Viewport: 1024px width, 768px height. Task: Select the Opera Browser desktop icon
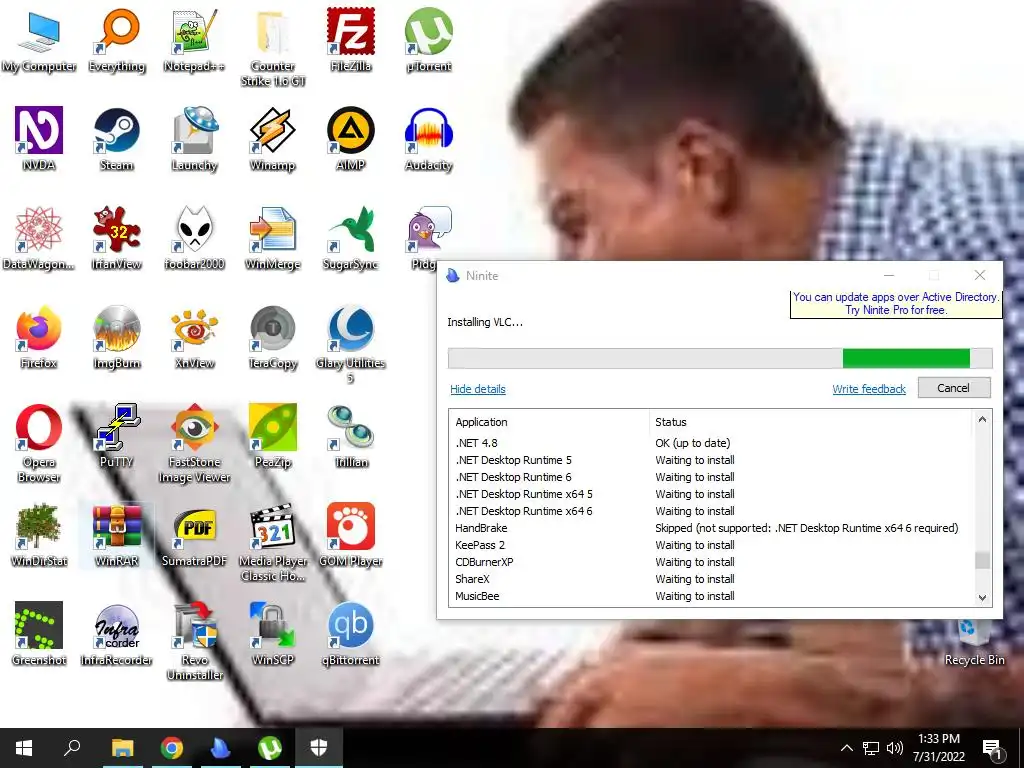coord(39,443)
